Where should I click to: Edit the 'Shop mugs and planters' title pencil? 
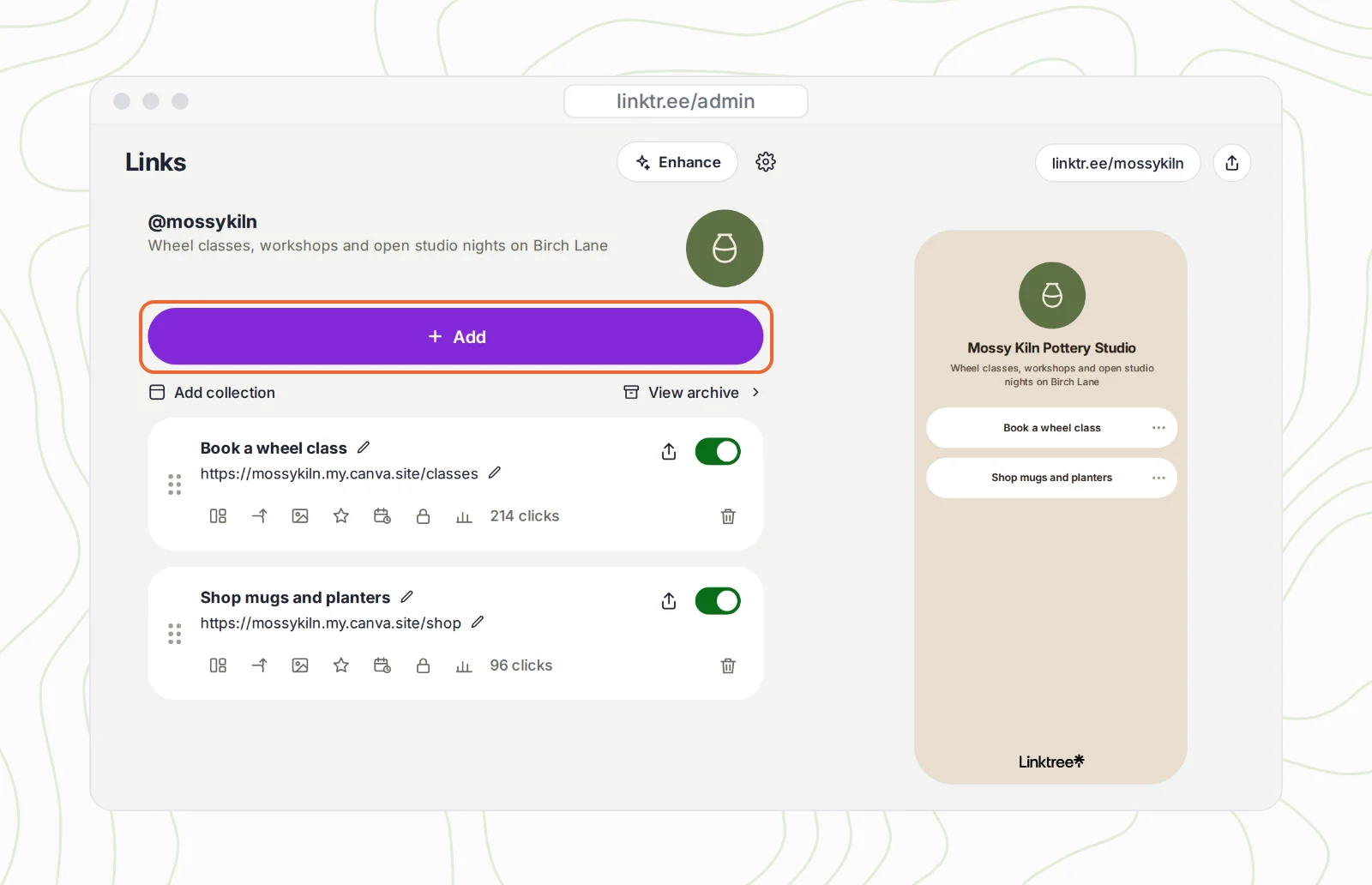point(407,597)
